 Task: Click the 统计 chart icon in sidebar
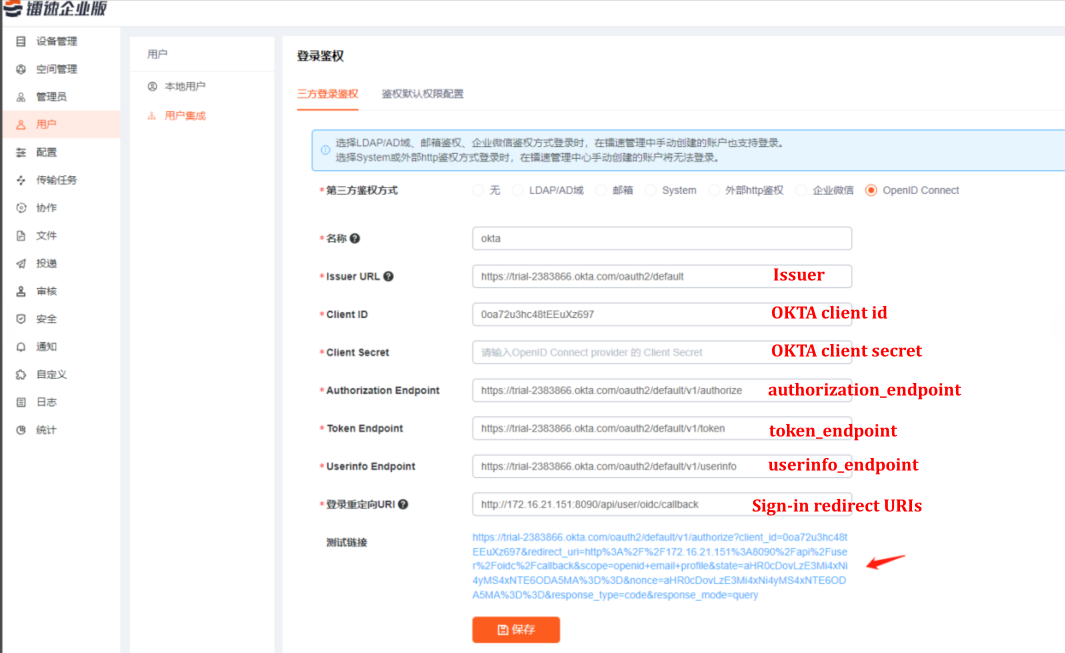pyautogui.click(x=21, y=430)
